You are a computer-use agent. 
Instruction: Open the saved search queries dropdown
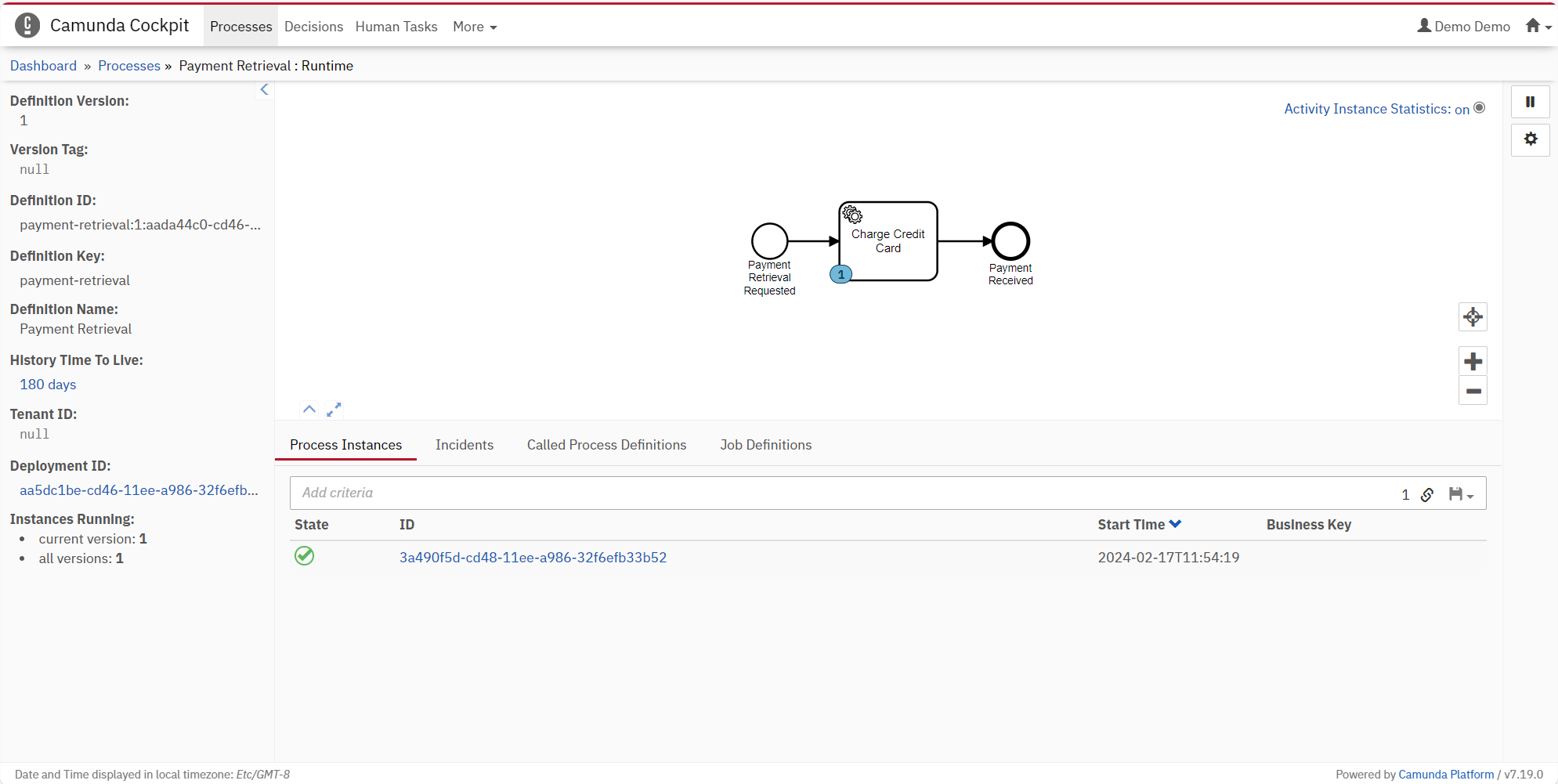[1461, 494]
